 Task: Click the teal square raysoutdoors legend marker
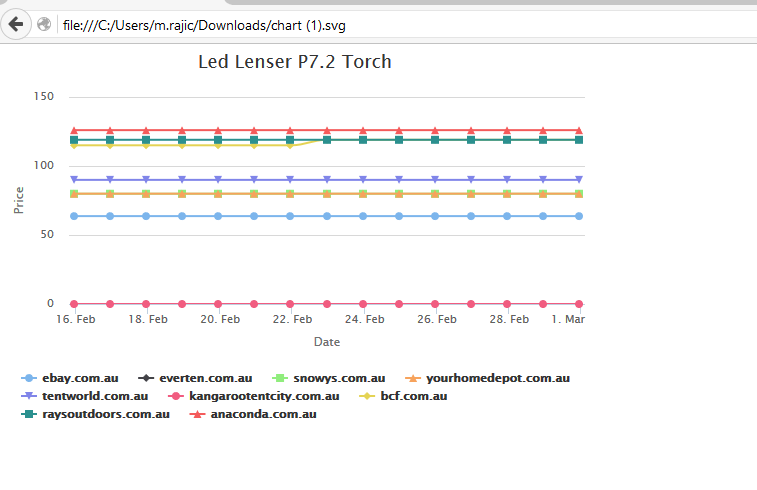point(28,414)
